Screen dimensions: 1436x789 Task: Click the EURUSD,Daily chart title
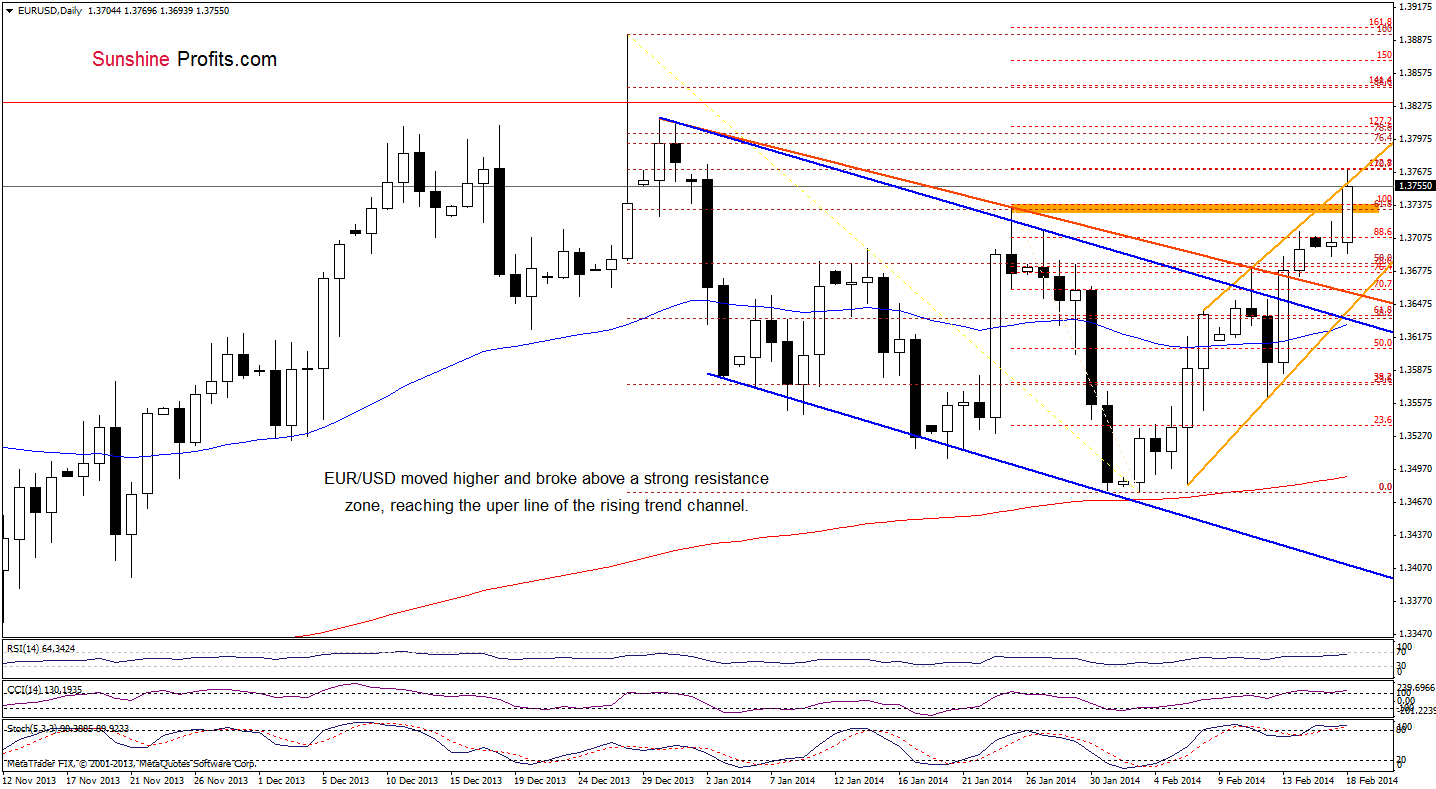(50, 10)
